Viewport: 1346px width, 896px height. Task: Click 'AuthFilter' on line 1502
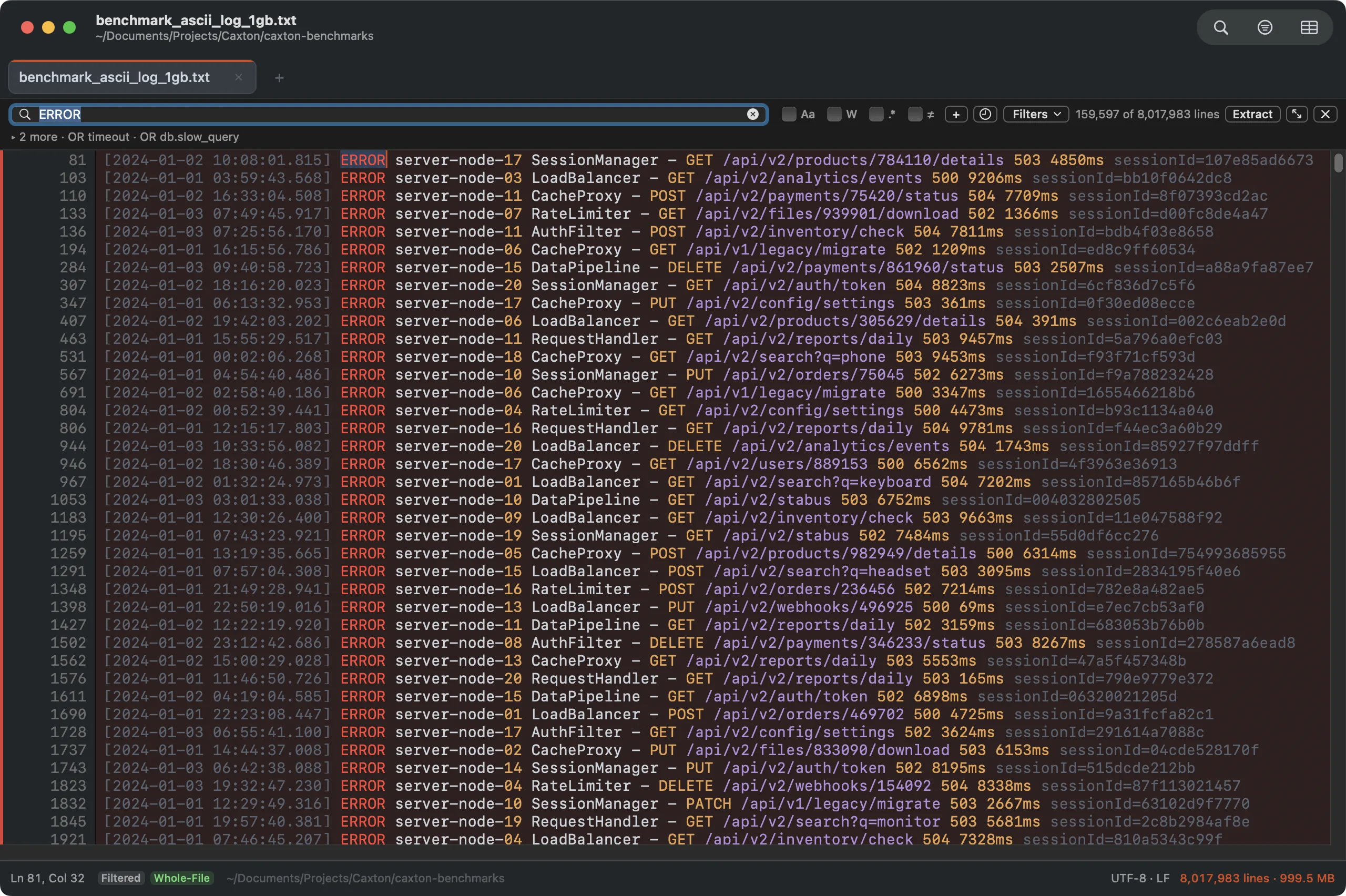click(x=576, y=643)
